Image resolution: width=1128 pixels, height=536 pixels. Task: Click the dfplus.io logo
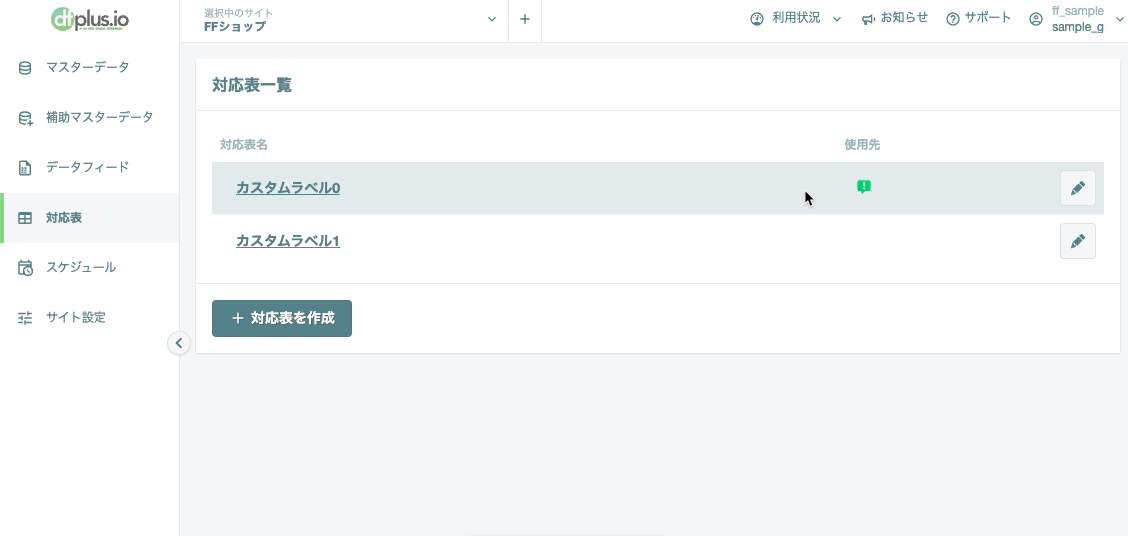[x=90, y=19]
